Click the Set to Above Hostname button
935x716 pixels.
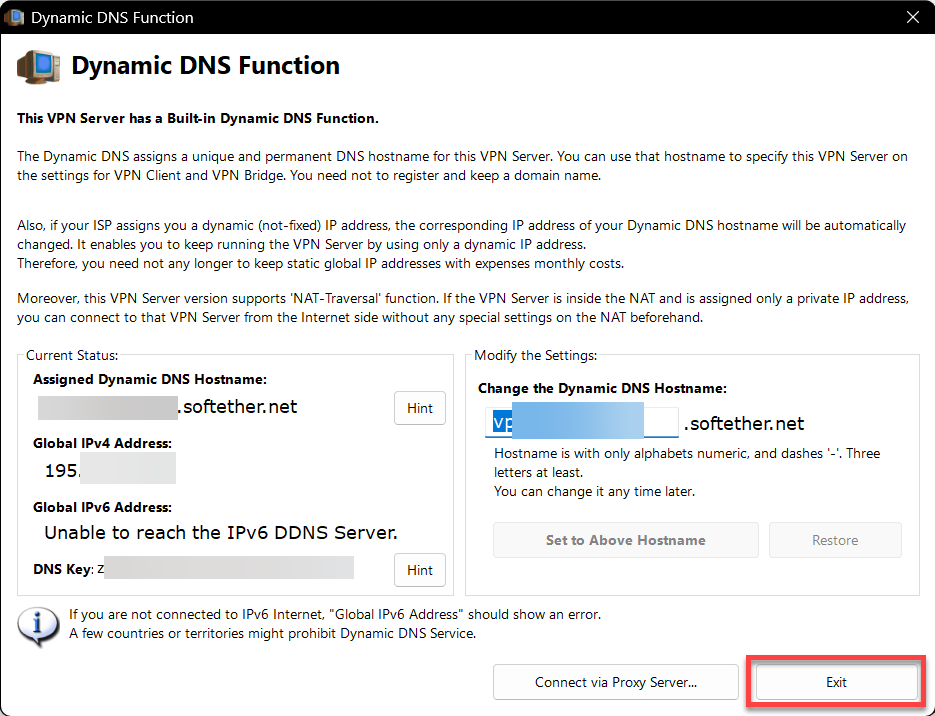(626, 540)
